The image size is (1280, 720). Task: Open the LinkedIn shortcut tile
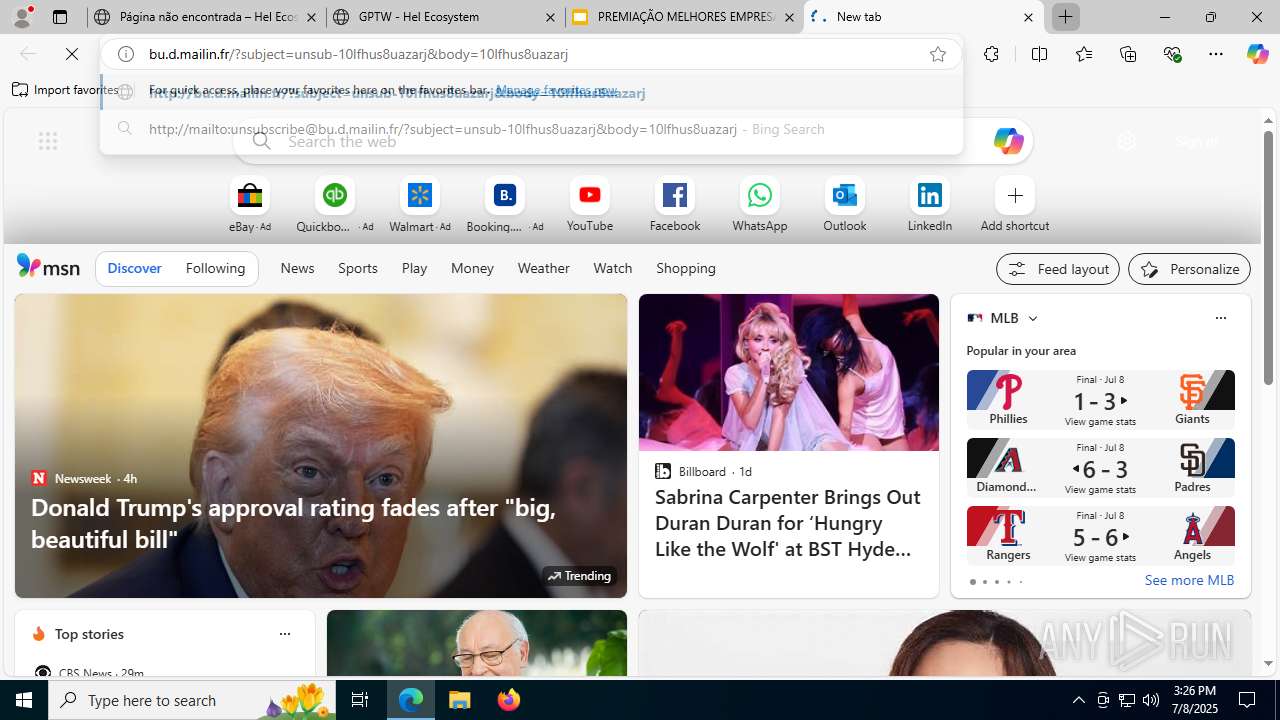(x=930, y=205)
